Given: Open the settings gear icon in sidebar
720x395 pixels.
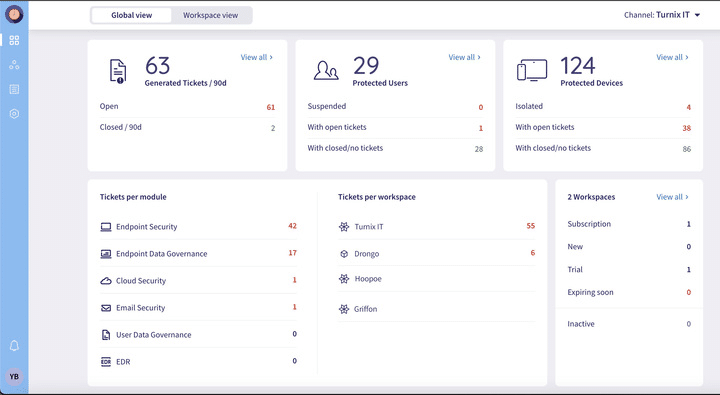Looking at the screenshot, I should click(x=14, y=113).
